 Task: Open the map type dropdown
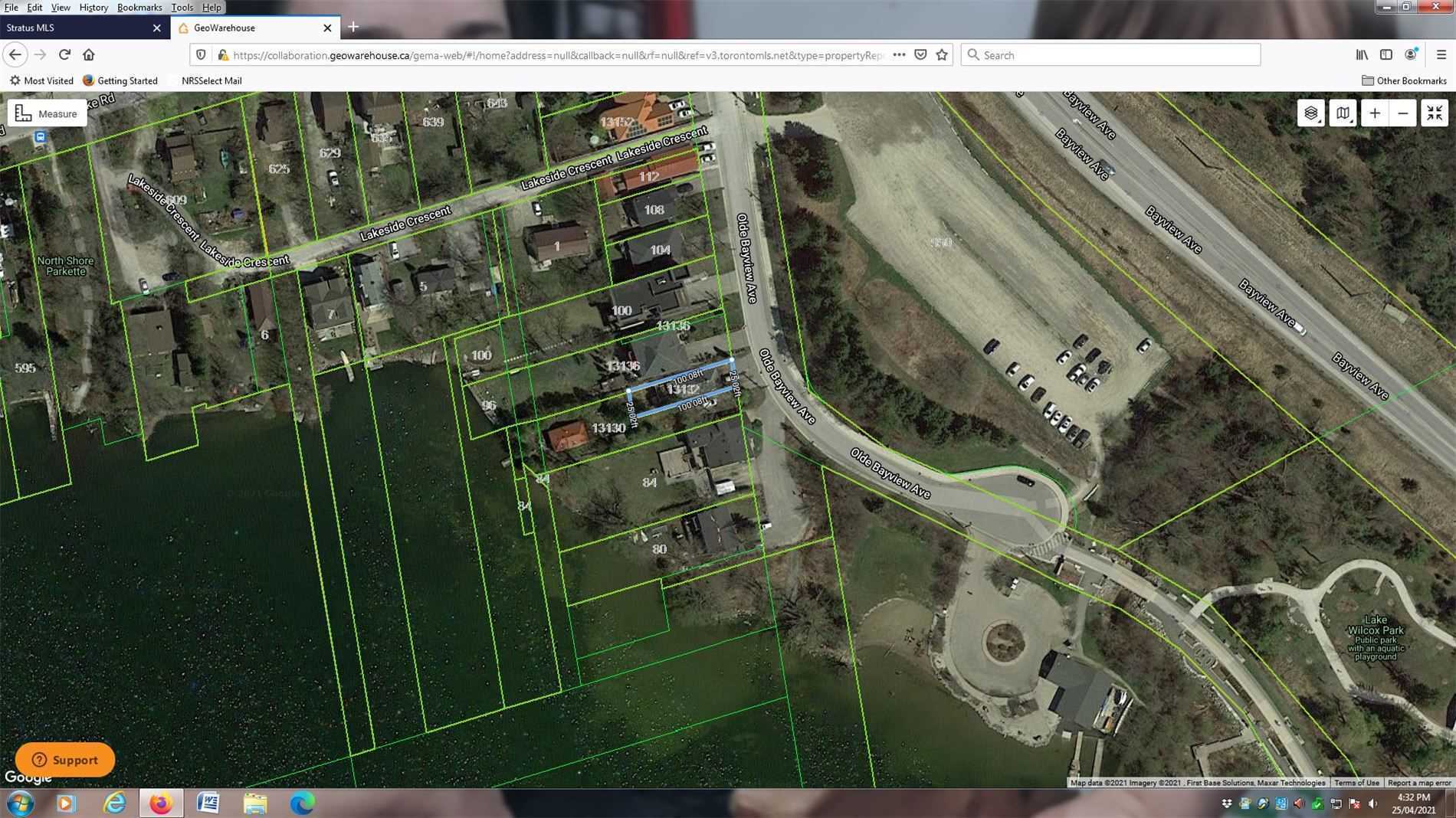coord(1343,113)
